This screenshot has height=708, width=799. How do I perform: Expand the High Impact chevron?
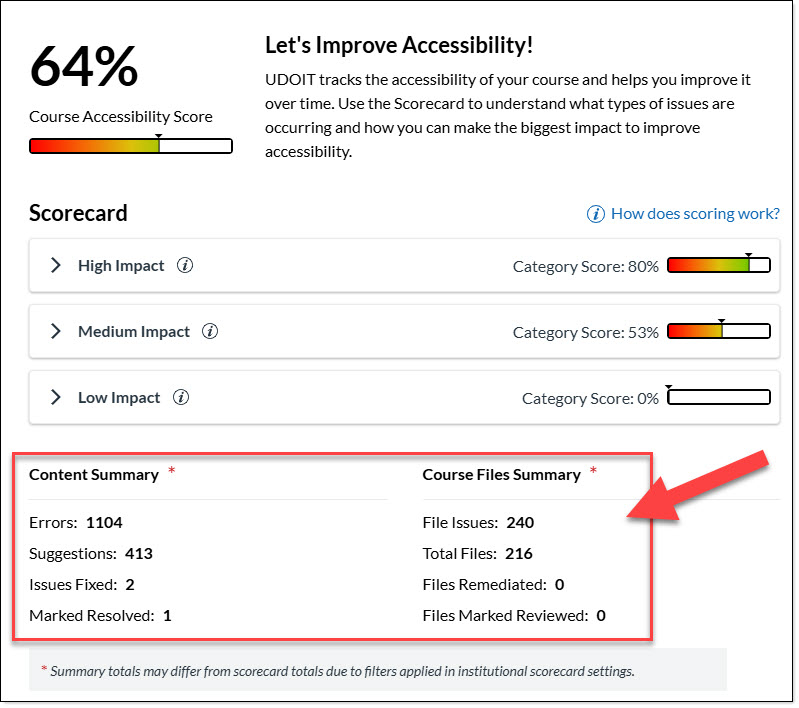click(x=56, y=266)
